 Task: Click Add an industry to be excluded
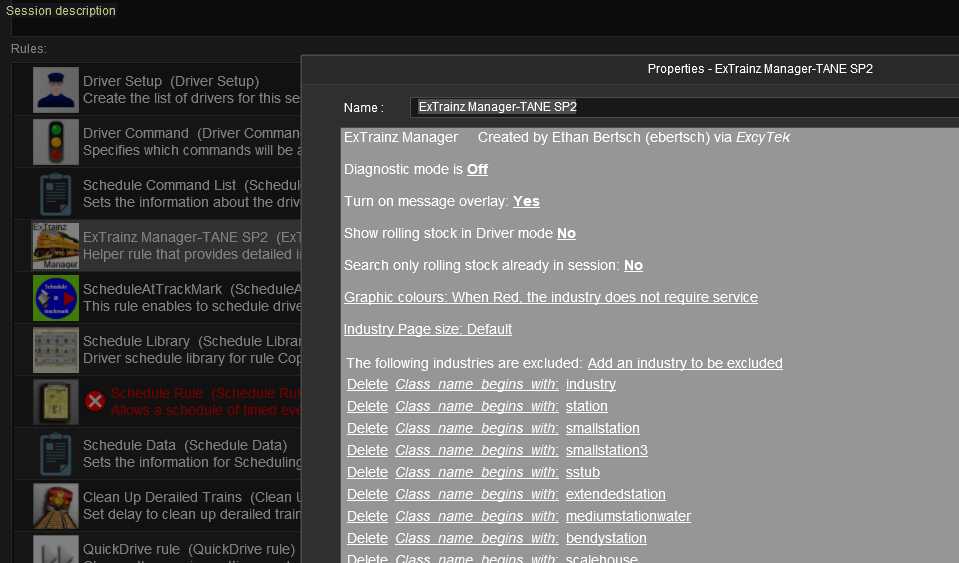(685, 363)
